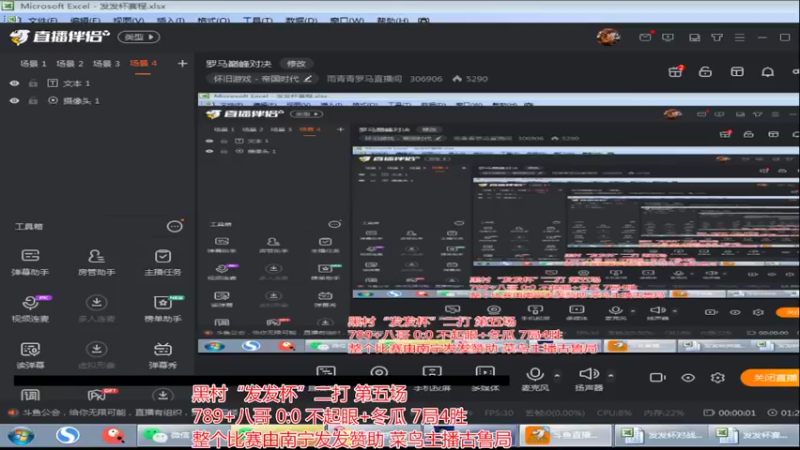Hide the 文本 1 source

click(x=14, y=83)
